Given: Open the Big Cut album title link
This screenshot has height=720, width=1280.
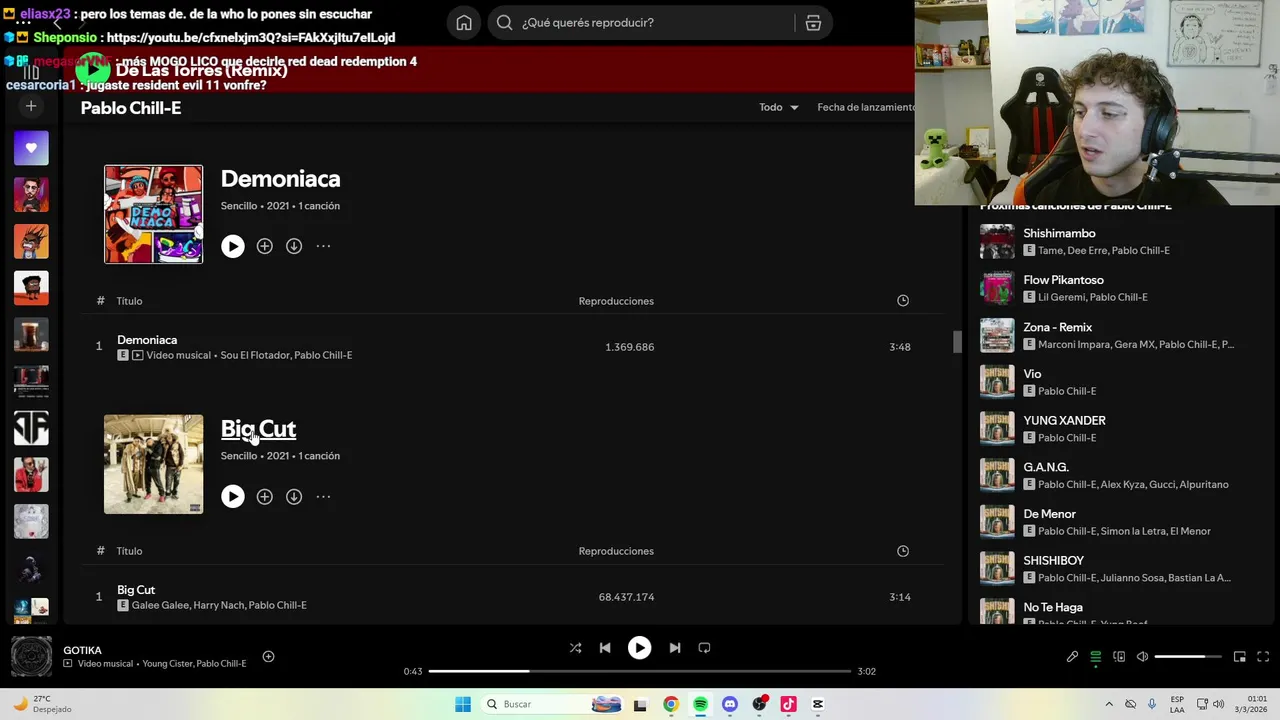Looking at the screenshot, I should click(x=258, y=429).
